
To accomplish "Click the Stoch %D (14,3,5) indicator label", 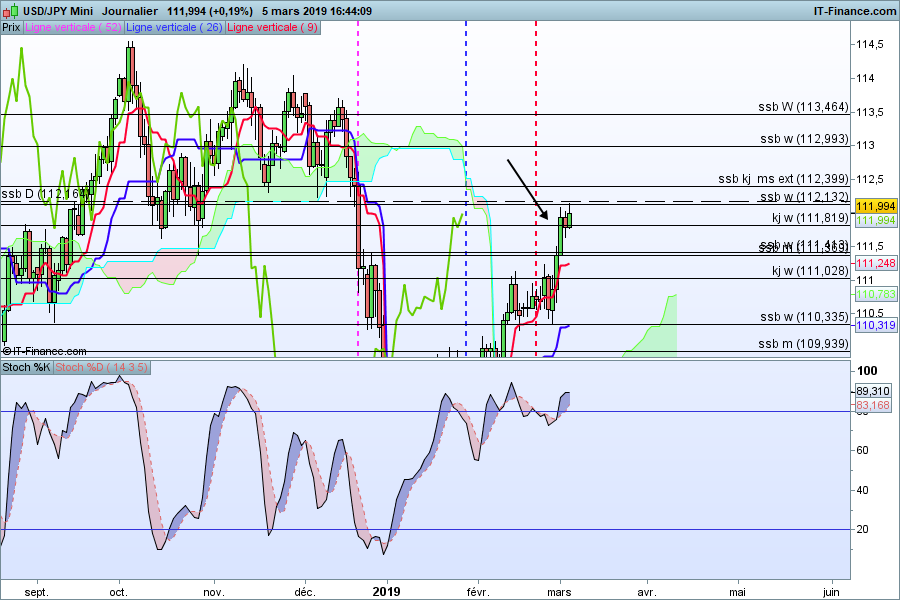I will [x=101, y=367].
